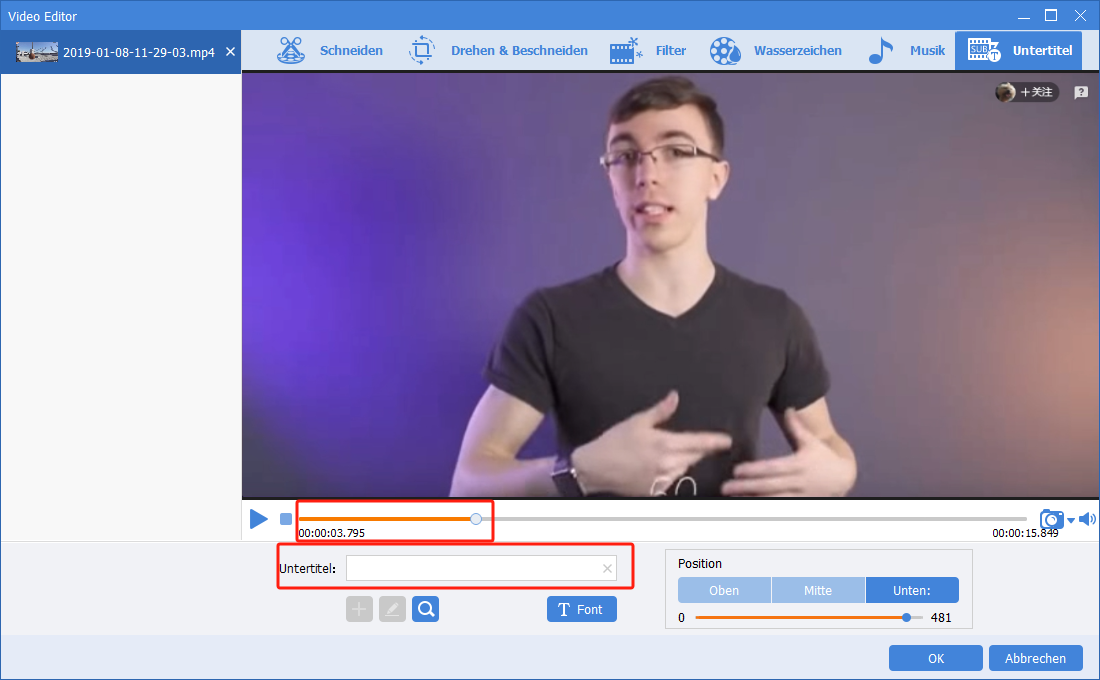Close the Video Editor window
The image size is (1100, 680).
click(1080, 15)
